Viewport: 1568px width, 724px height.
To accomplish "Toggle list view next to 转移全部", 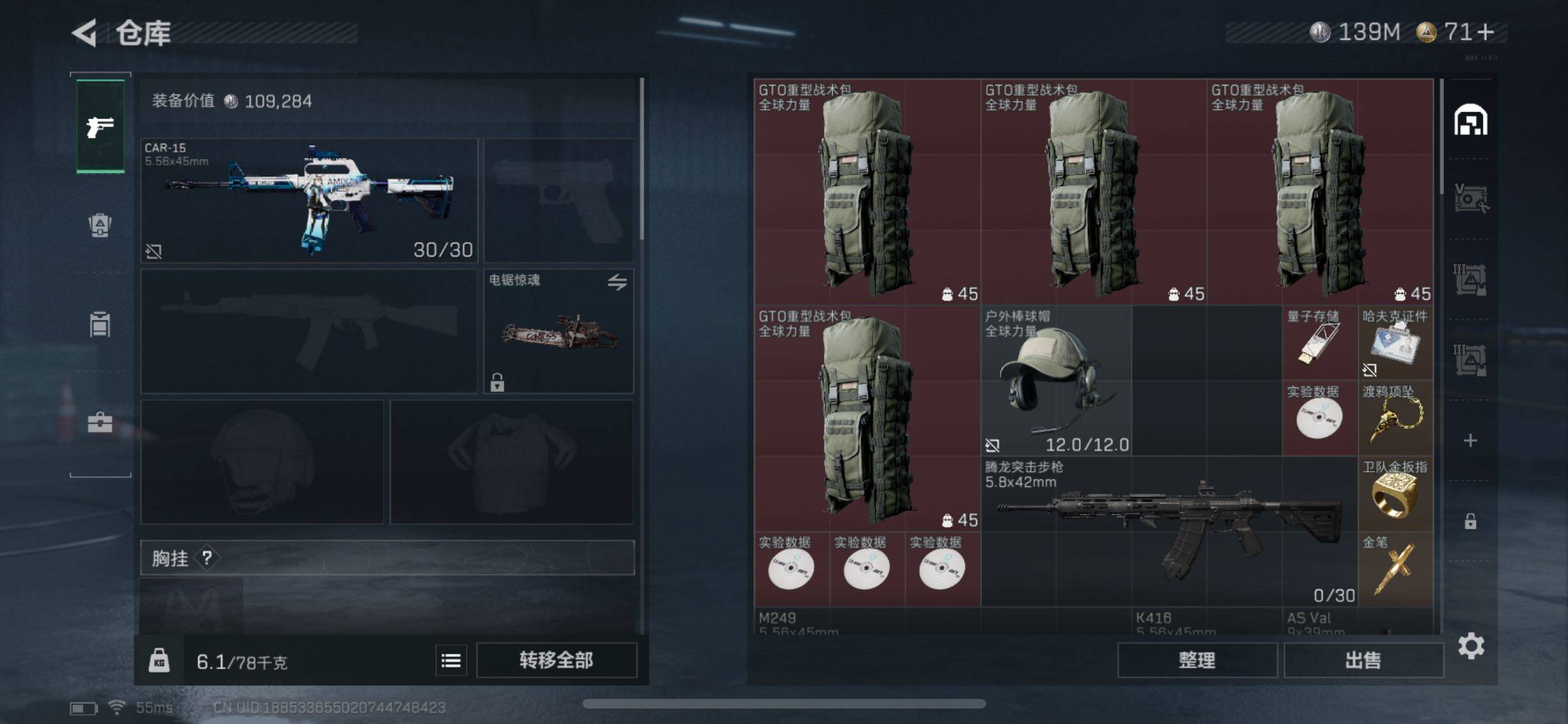I will [x=451, y=660].
